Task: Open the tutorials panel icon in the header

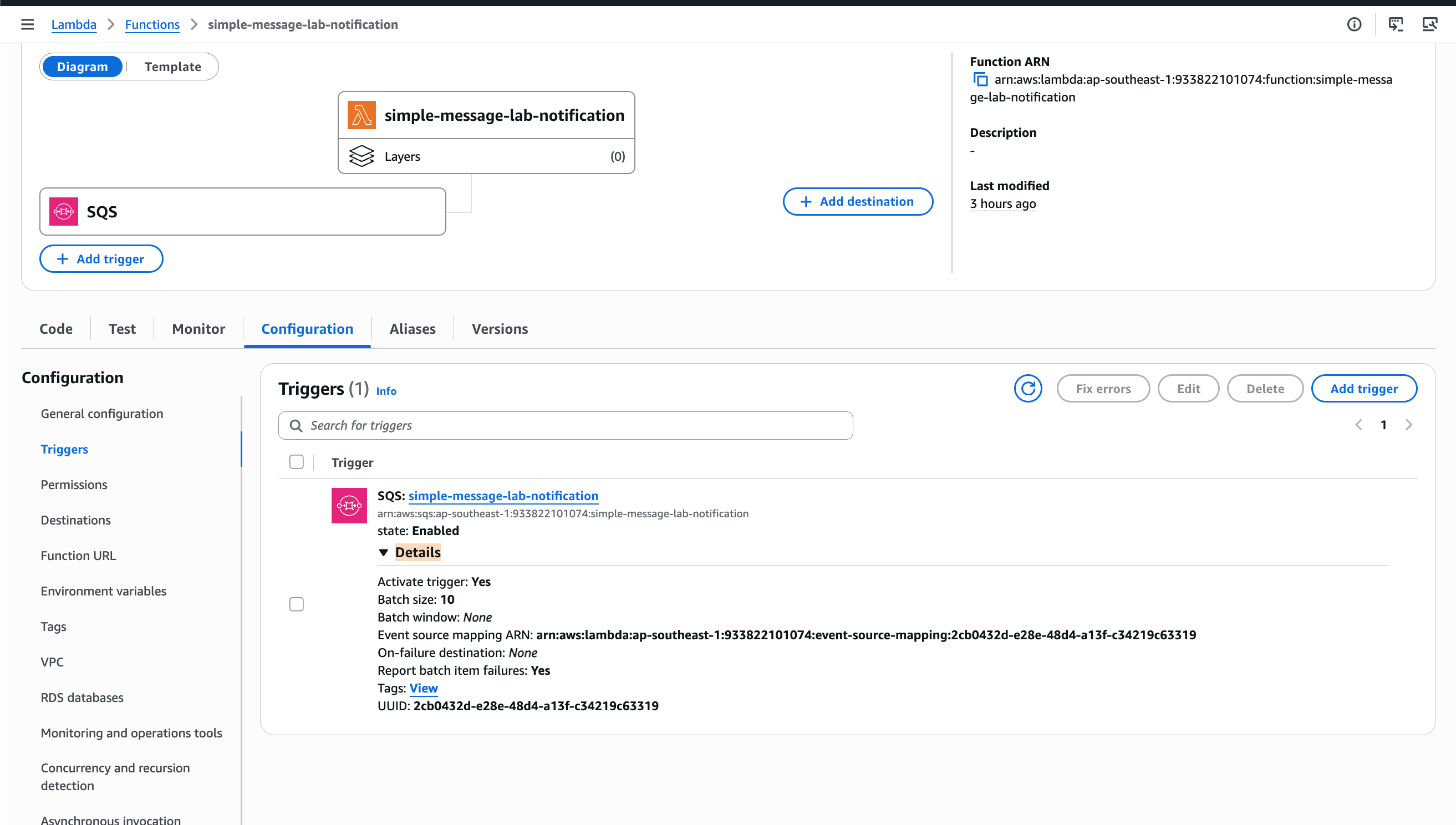Action: coord(1396,24)
